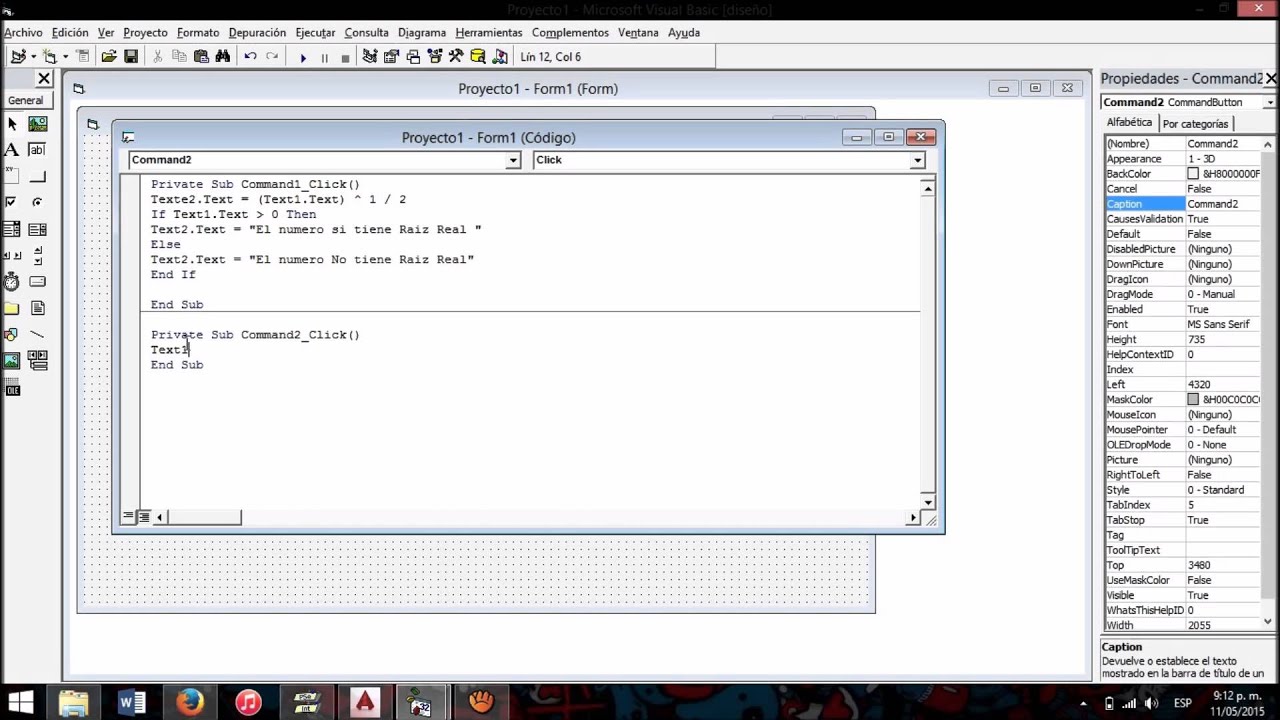Viewport: 1280px width, 720px height.
Task: Click the General toolbox tab button
Action: [x=26, y=100]
